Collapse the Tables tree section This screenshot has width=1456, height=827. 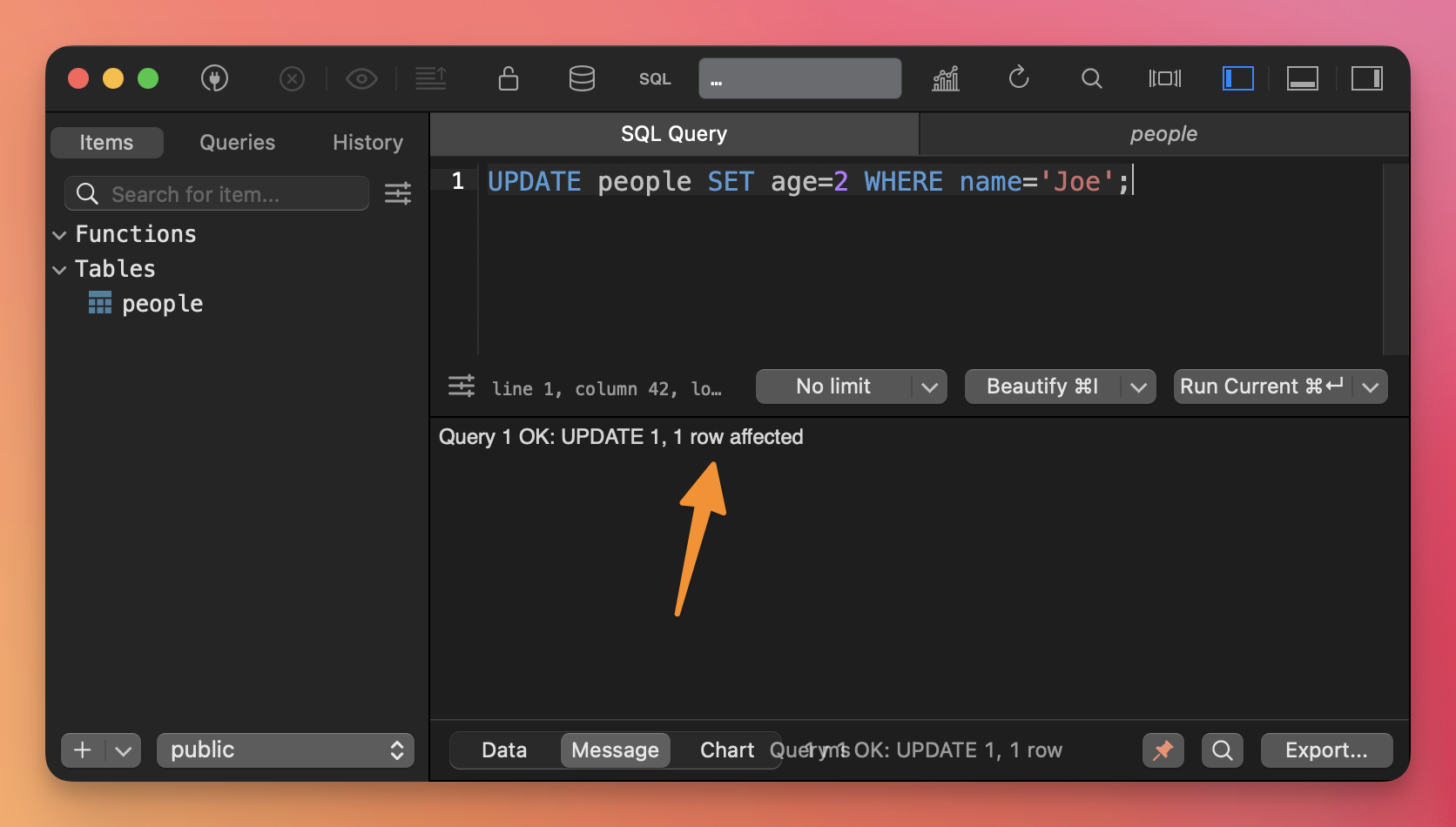click(59, 270)
